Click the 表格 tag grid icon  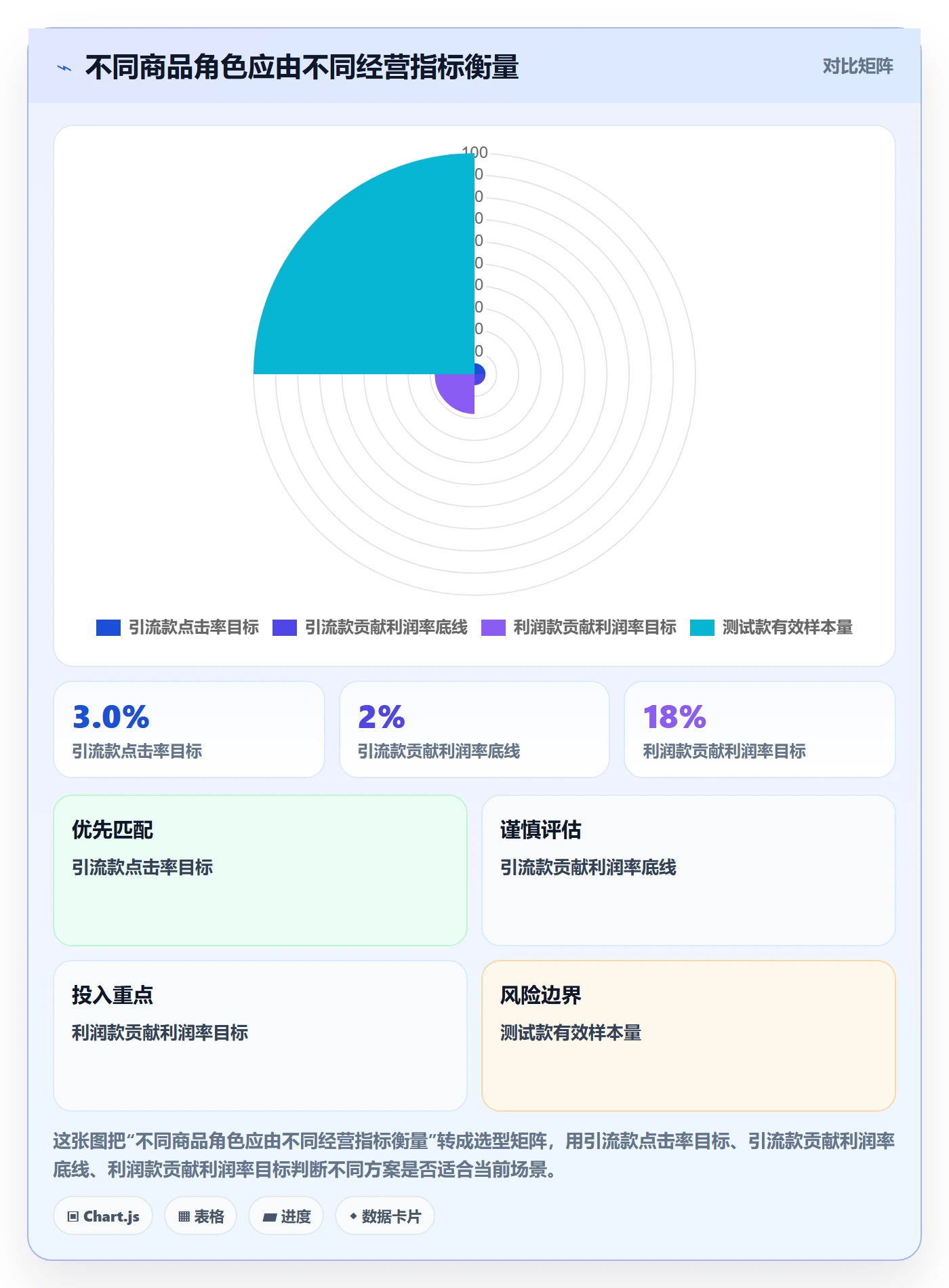[184, 1217]
